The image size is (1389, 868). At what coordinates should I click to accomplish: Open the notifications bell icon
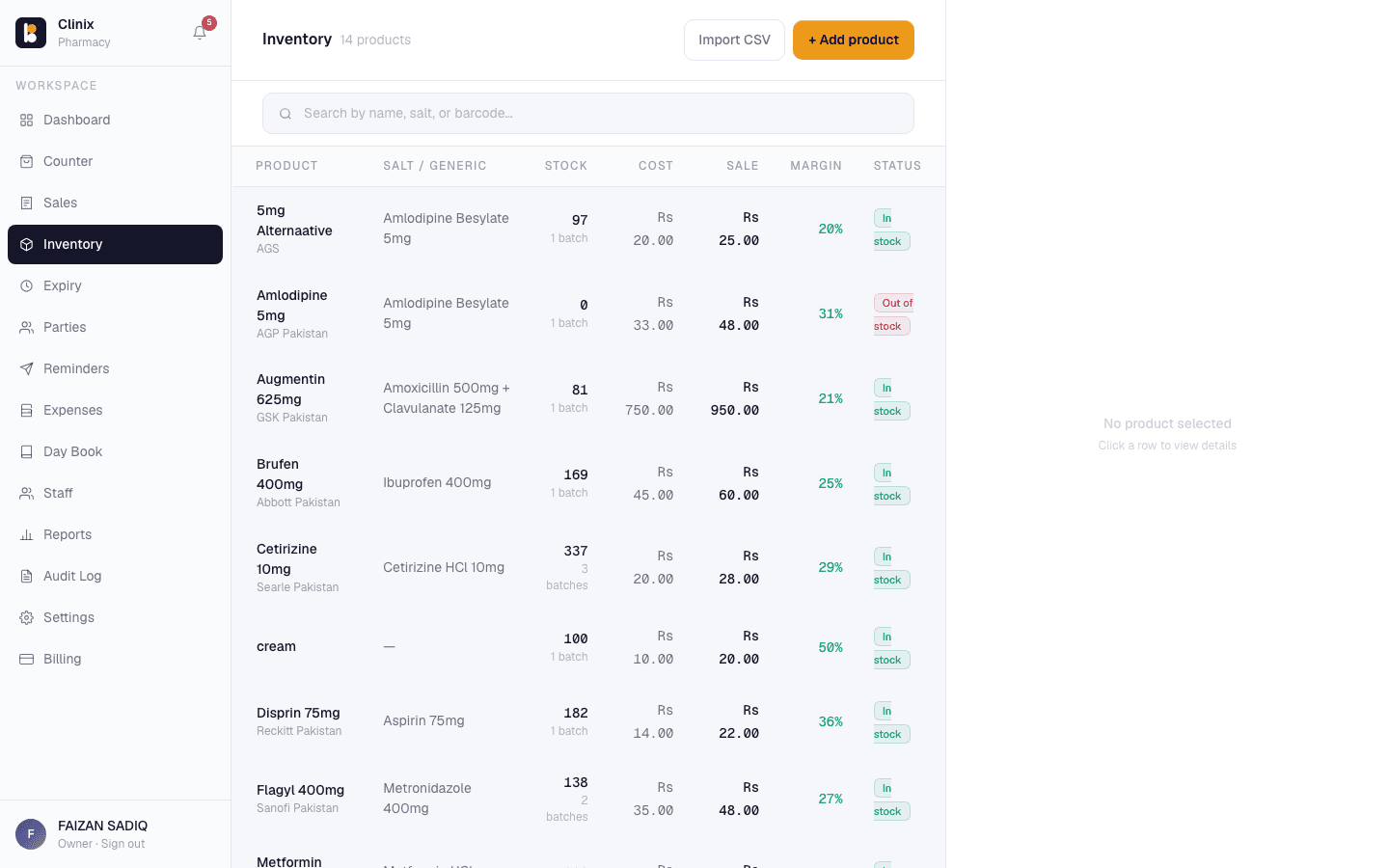(200, 33)
